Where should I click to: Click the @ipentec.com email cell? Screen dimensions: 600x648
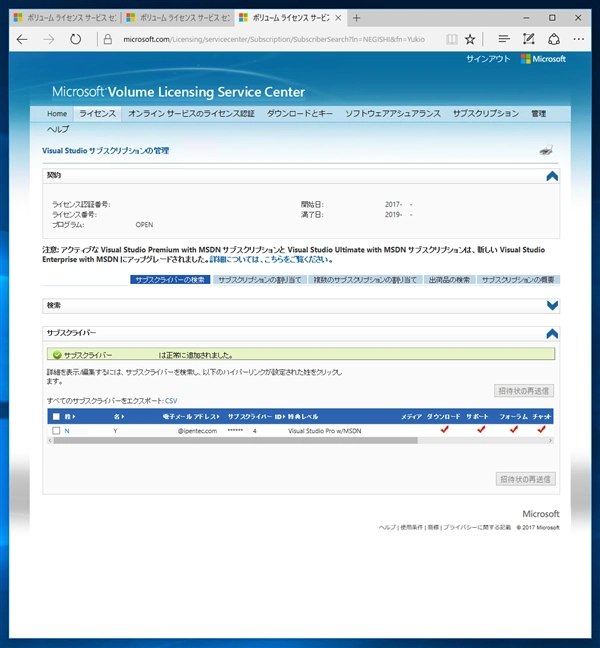coord(197,431)
